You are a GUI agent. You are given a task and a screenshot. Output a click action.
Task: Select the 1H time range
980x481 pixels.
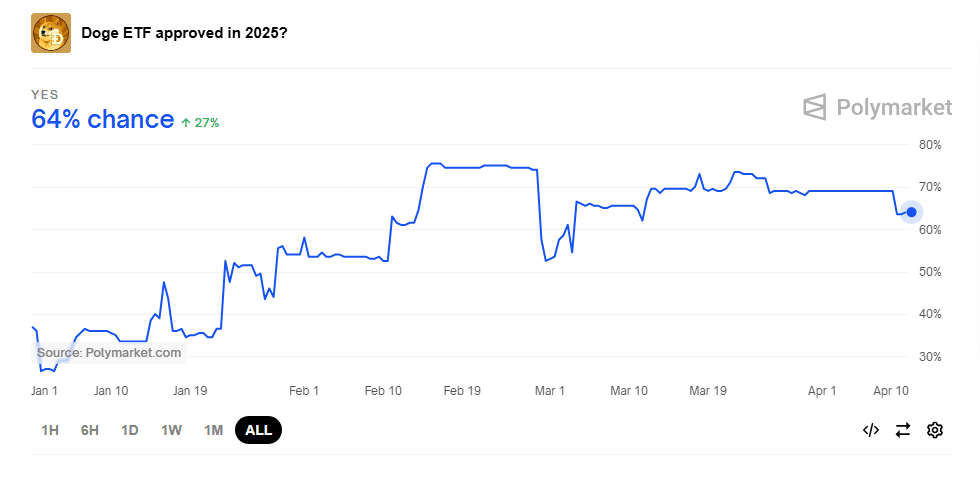tap(50, 430)
